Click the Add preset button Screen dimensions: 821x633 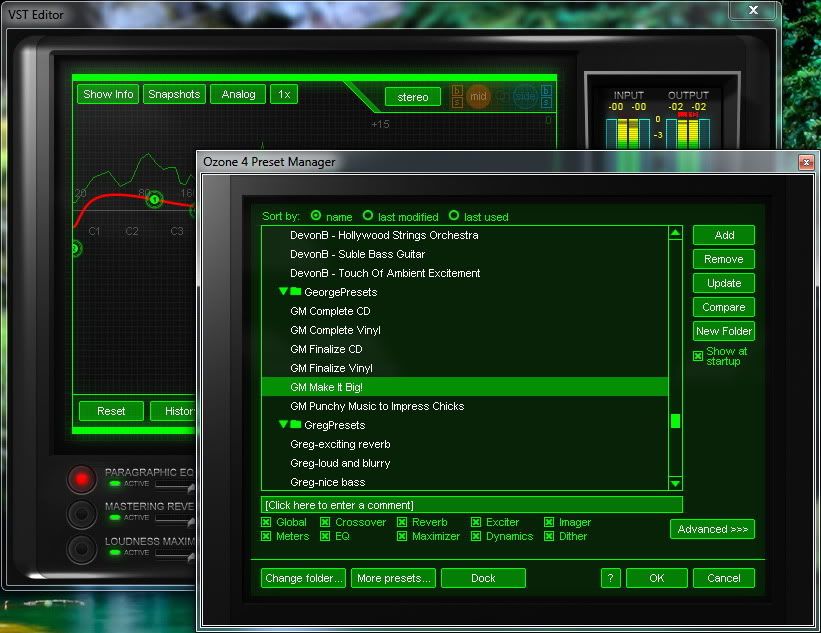(724, 235)
